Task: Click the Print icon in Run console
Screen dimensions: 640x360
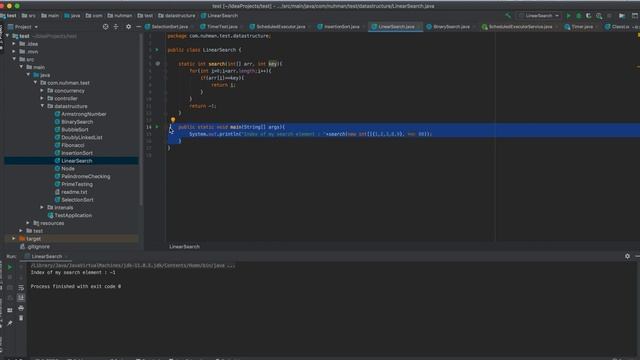Action: pyautogui.click(x=21, y=308)
